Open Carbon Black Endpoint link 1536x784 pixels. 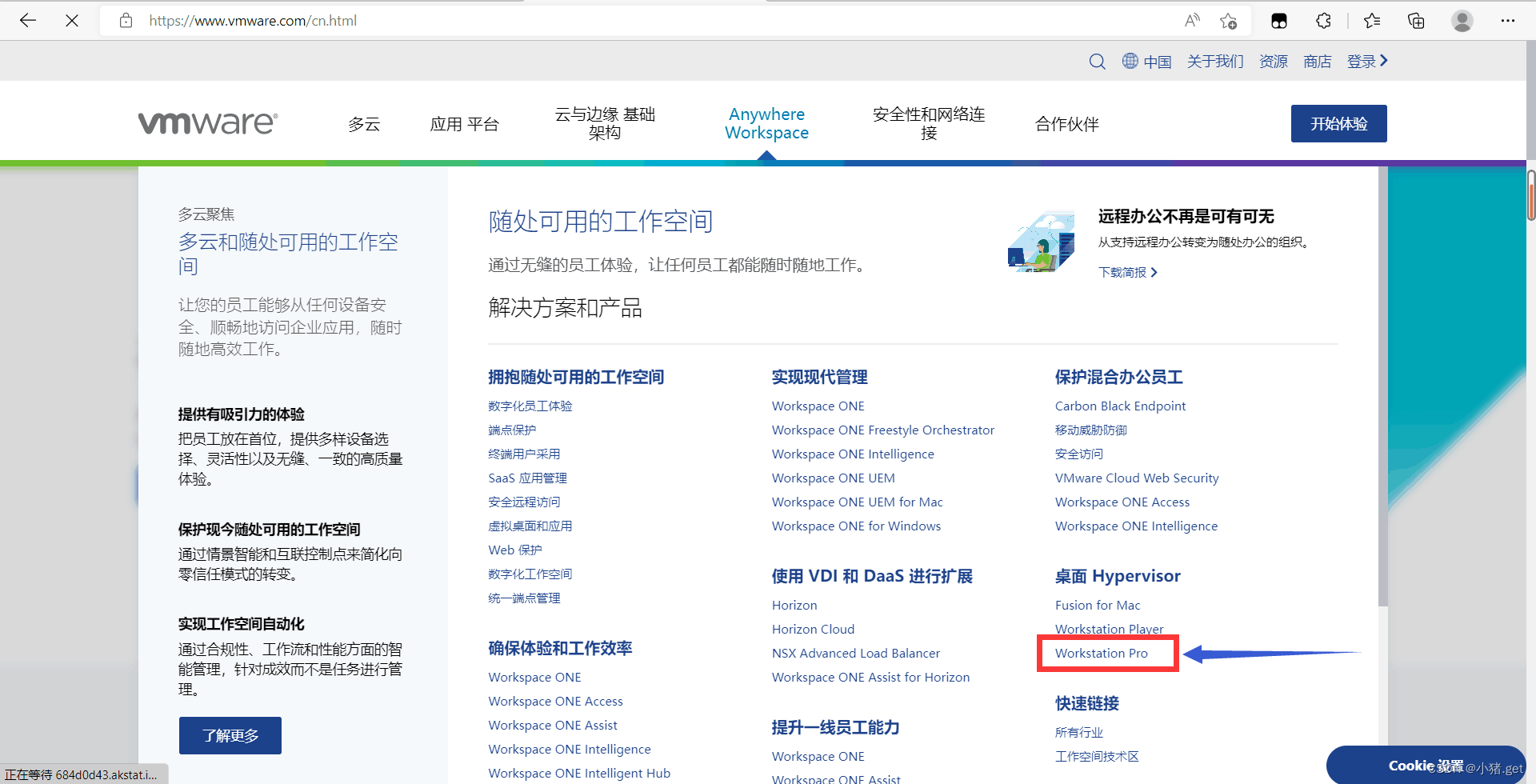(1120, 406)
